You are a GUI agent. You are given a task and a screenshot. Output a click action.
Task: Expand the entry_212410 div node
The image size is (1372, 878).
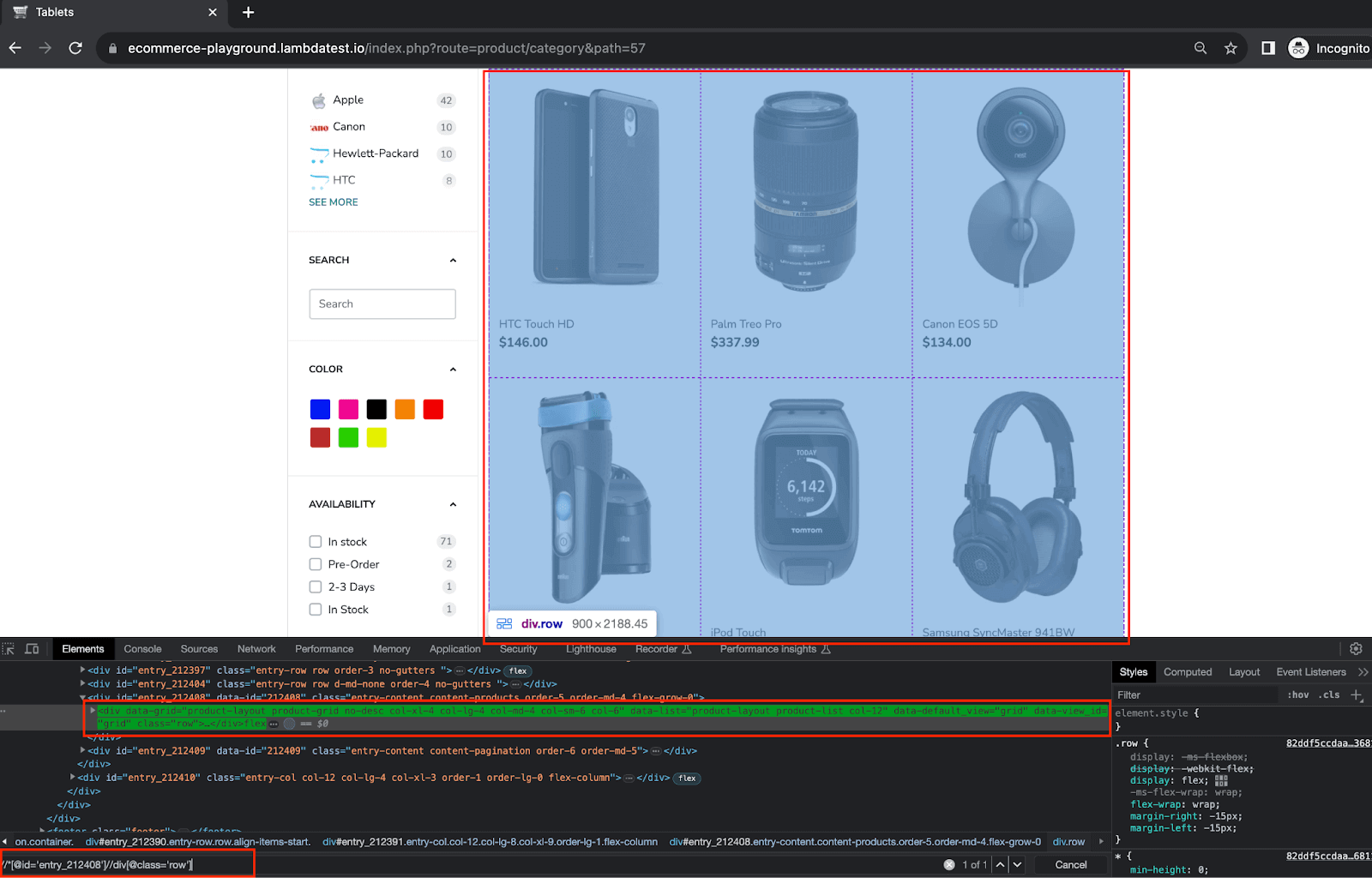pyautogui.click(x=73, y=778)
